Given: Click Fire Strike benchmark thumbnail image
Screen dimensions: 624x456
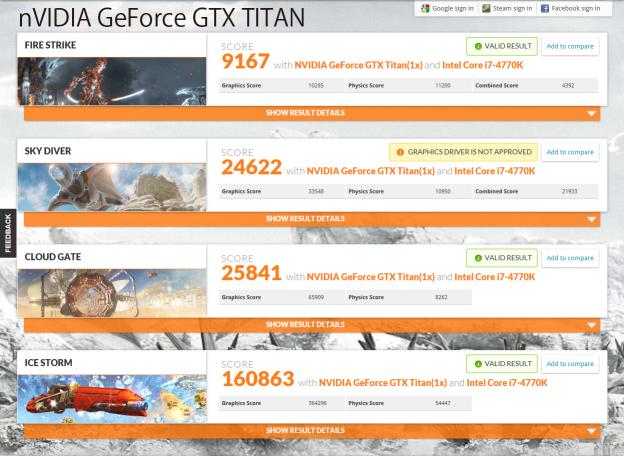Looking at the screenshot, I should (112, 81).
